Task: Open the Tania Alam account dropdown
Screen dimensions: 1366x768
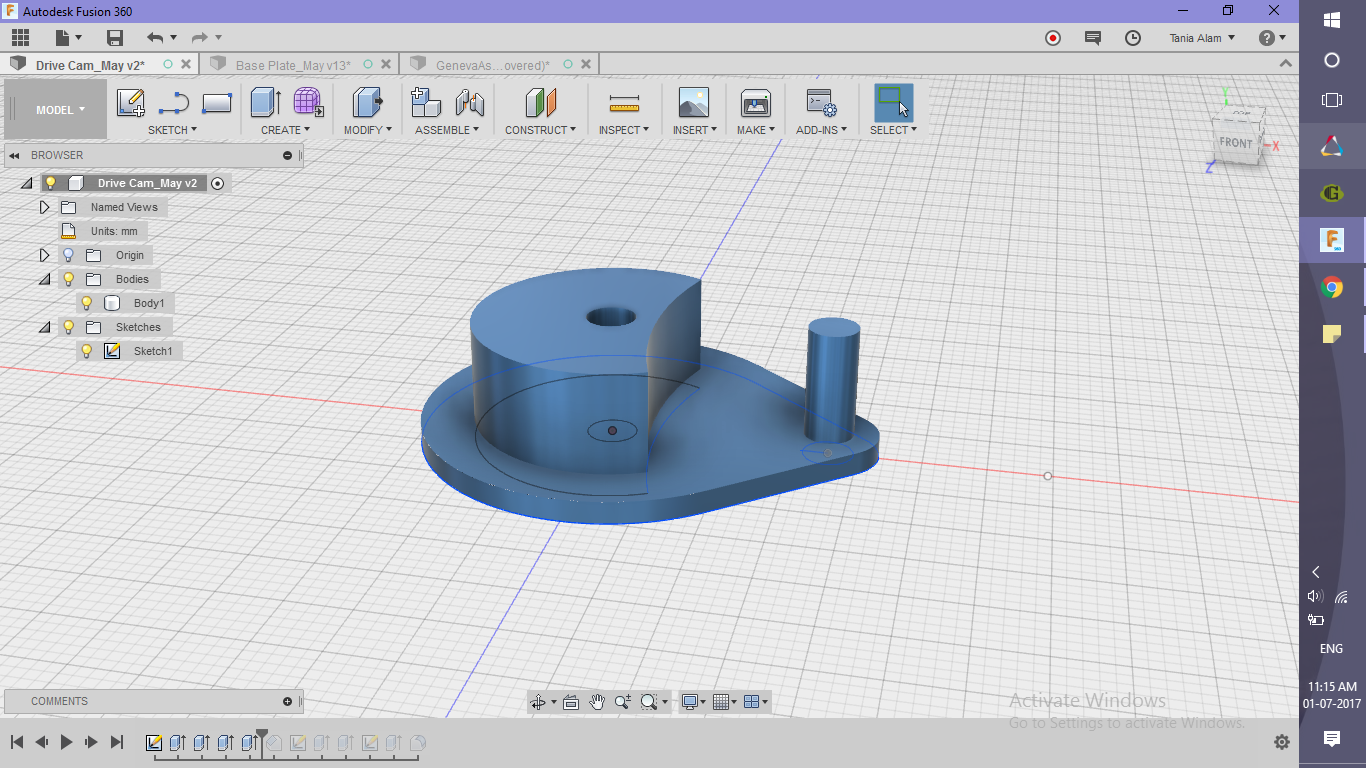Action: pyautogui.click(x=1202, y=38)
